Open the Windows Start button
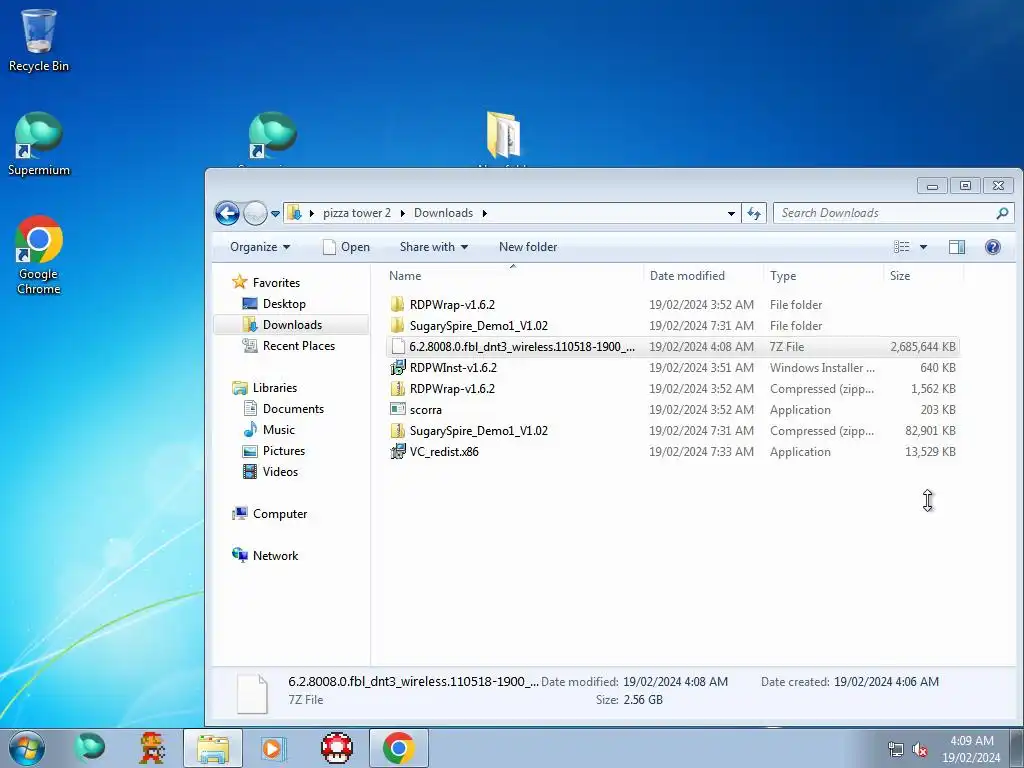 pos(27,748)
